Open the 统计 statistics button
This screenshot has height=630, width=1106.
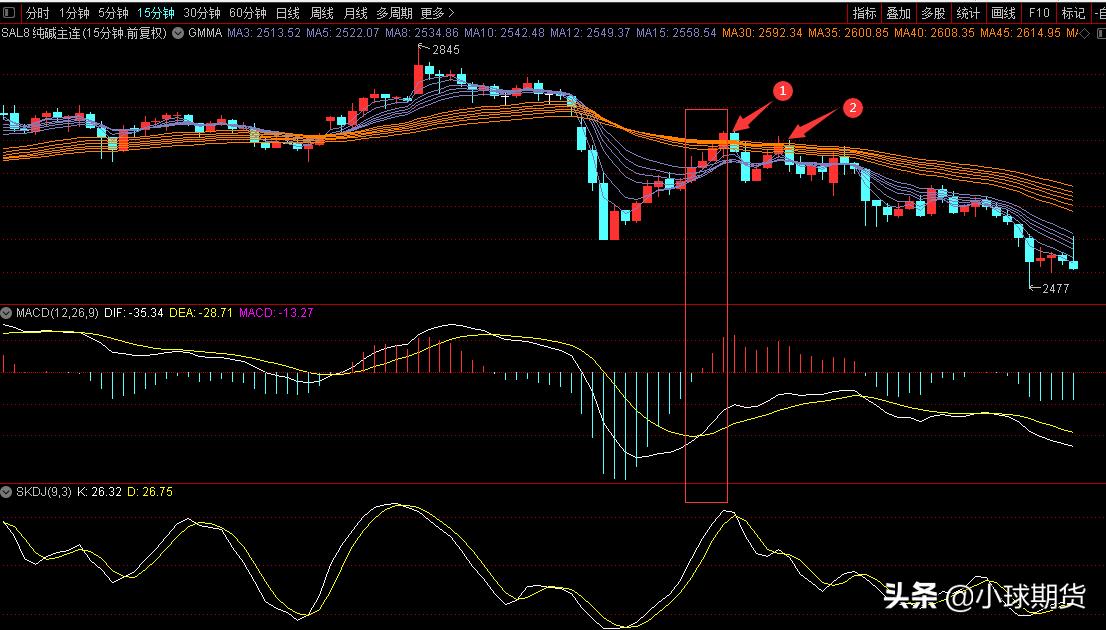968,13
